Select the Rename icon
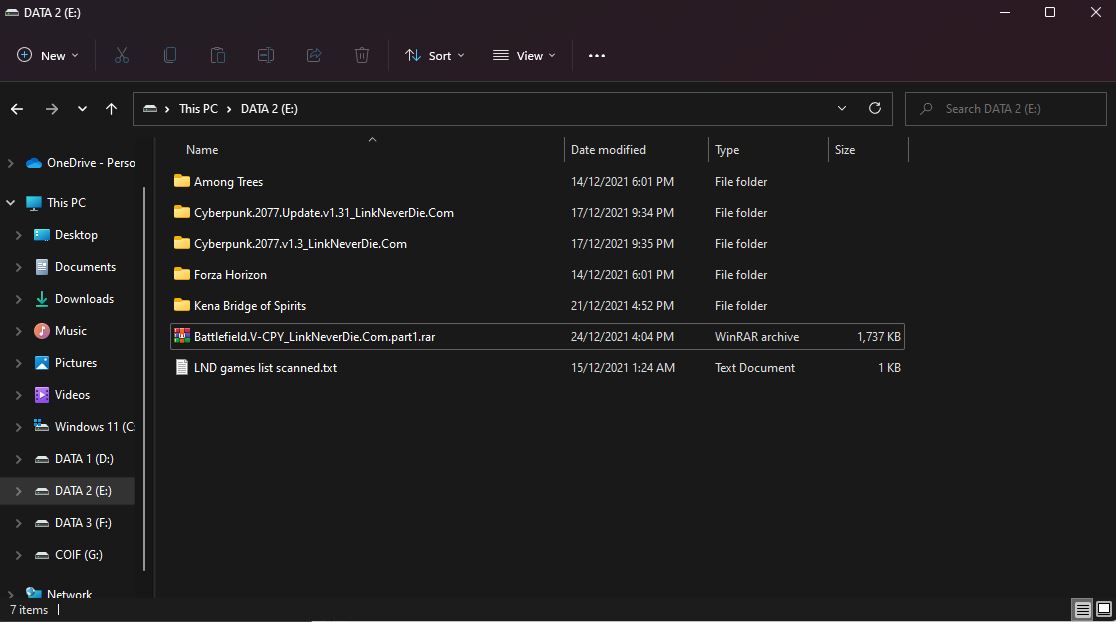The height and width of the screenshot is (622, 1116). (x=266, y=55)
